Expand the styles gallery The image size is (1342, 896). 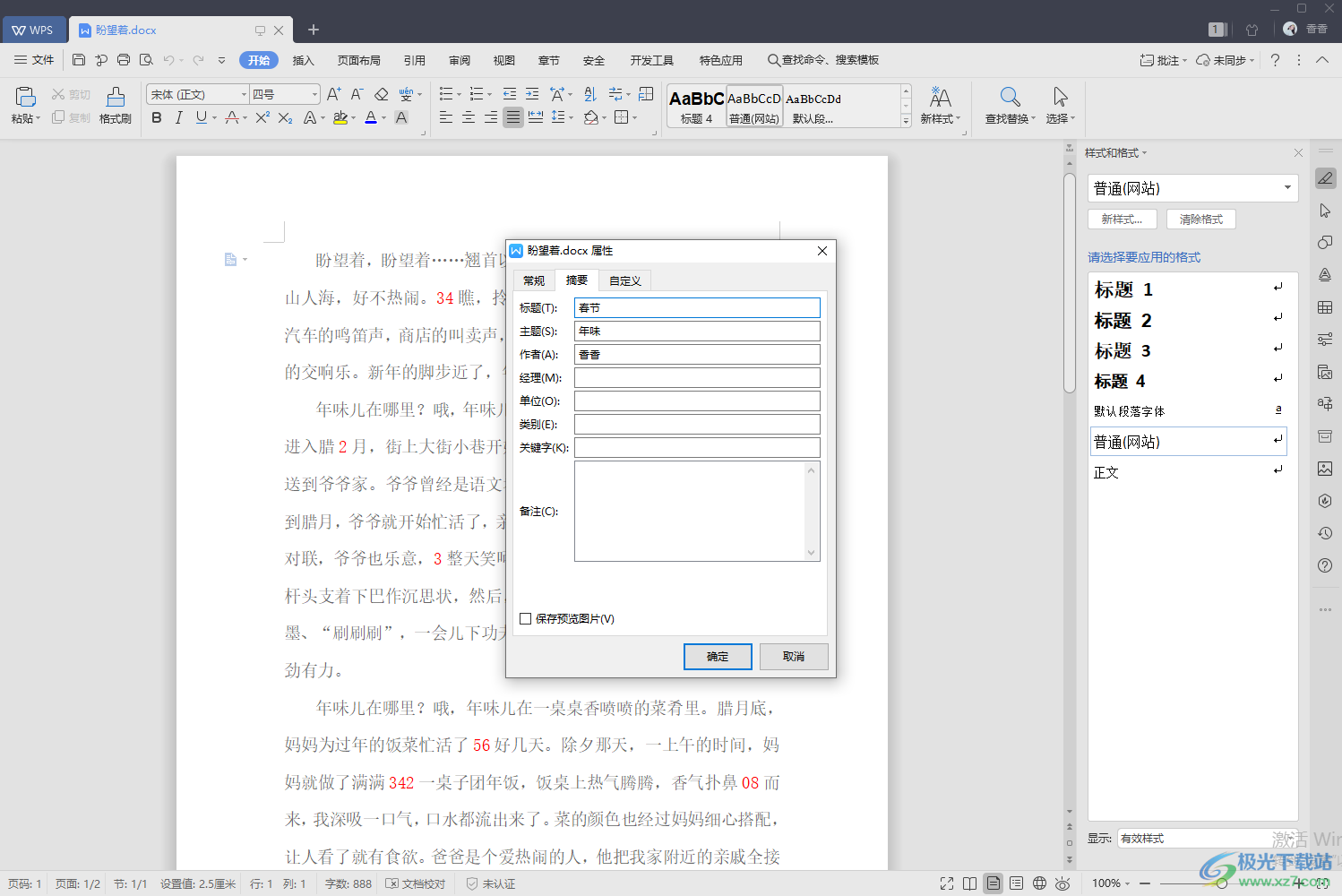coord(906,121)
